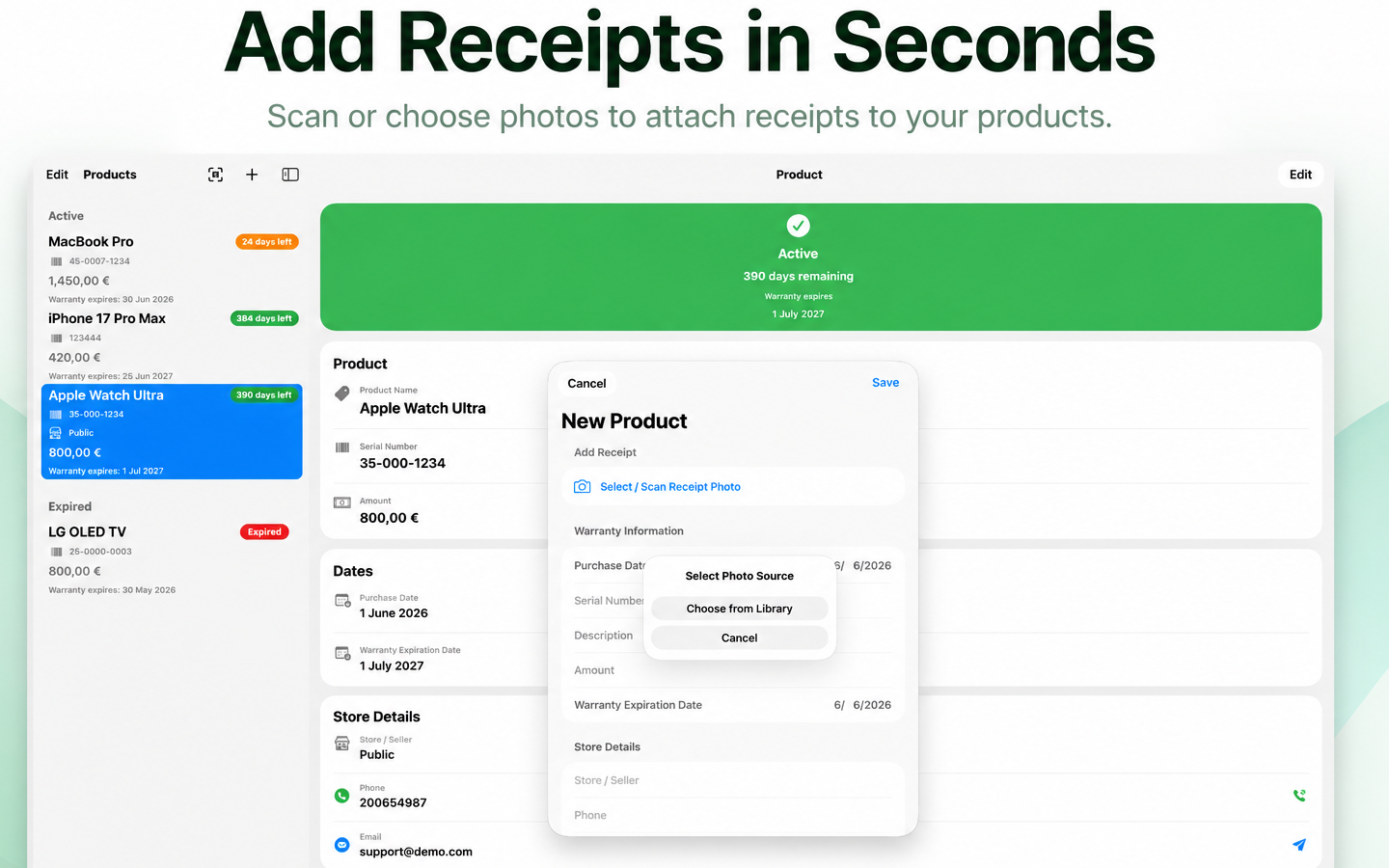Click the Edit button in Product header

point(1300,175)
